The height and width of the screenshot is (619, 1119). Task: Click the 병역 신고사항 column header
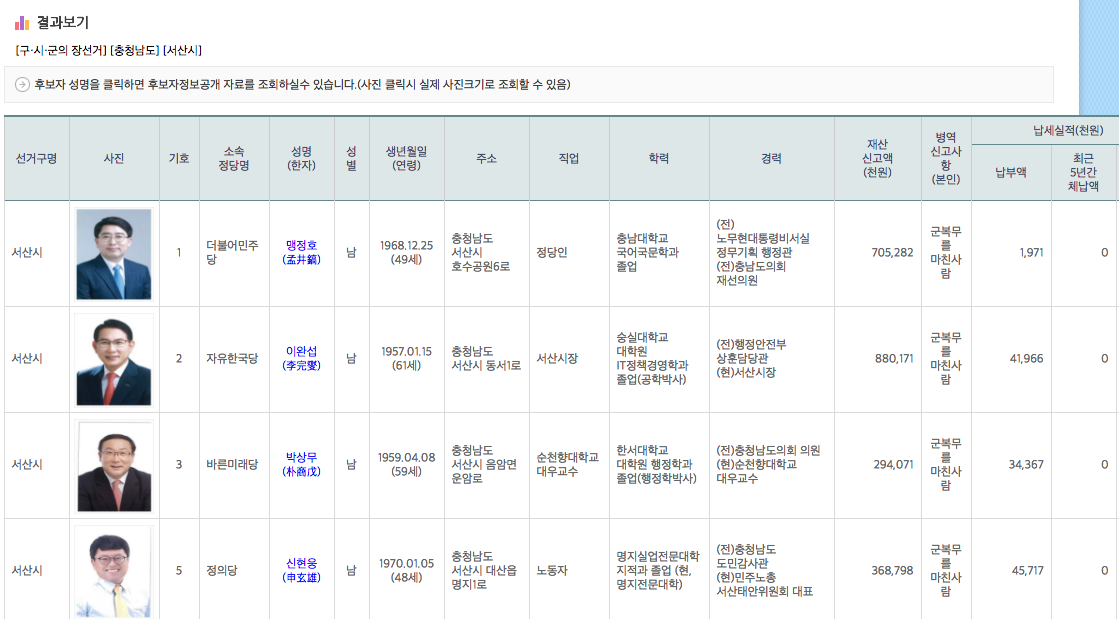(x=946, y=158)
